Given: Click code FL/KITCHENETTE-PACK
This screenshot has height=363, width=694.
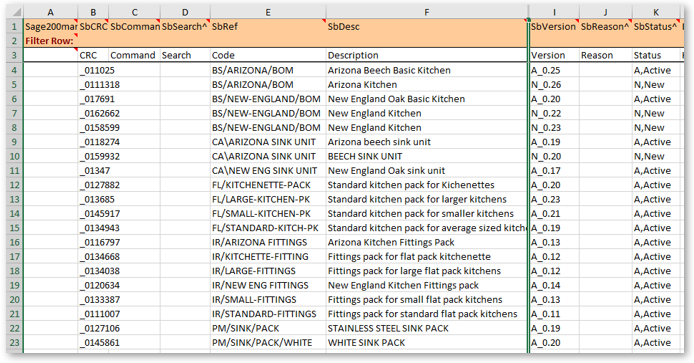Looking at the screenshot, I should 268,185.
